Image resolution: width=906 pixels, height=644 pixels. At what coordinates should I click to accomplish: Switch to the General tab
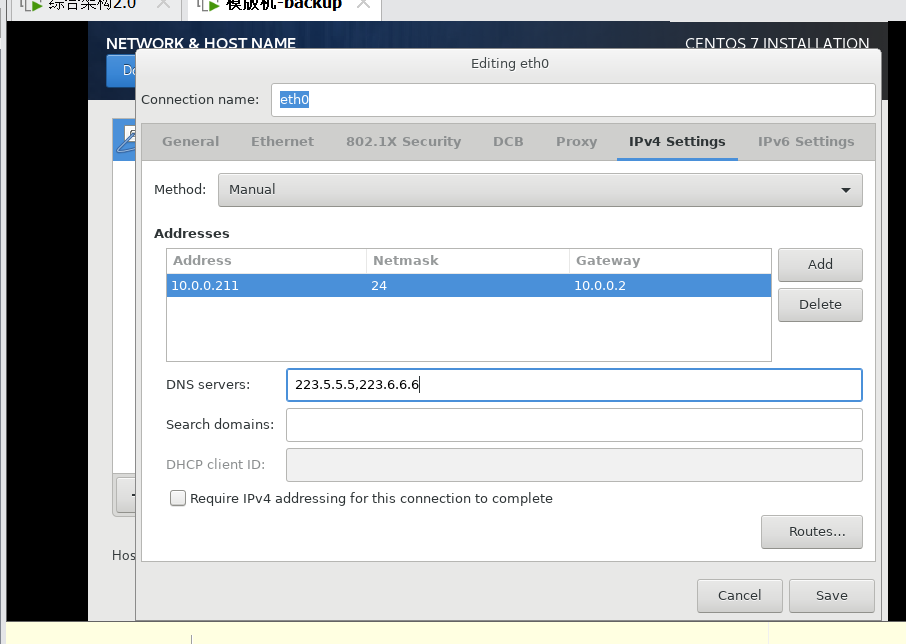click(x=190, y=142)
